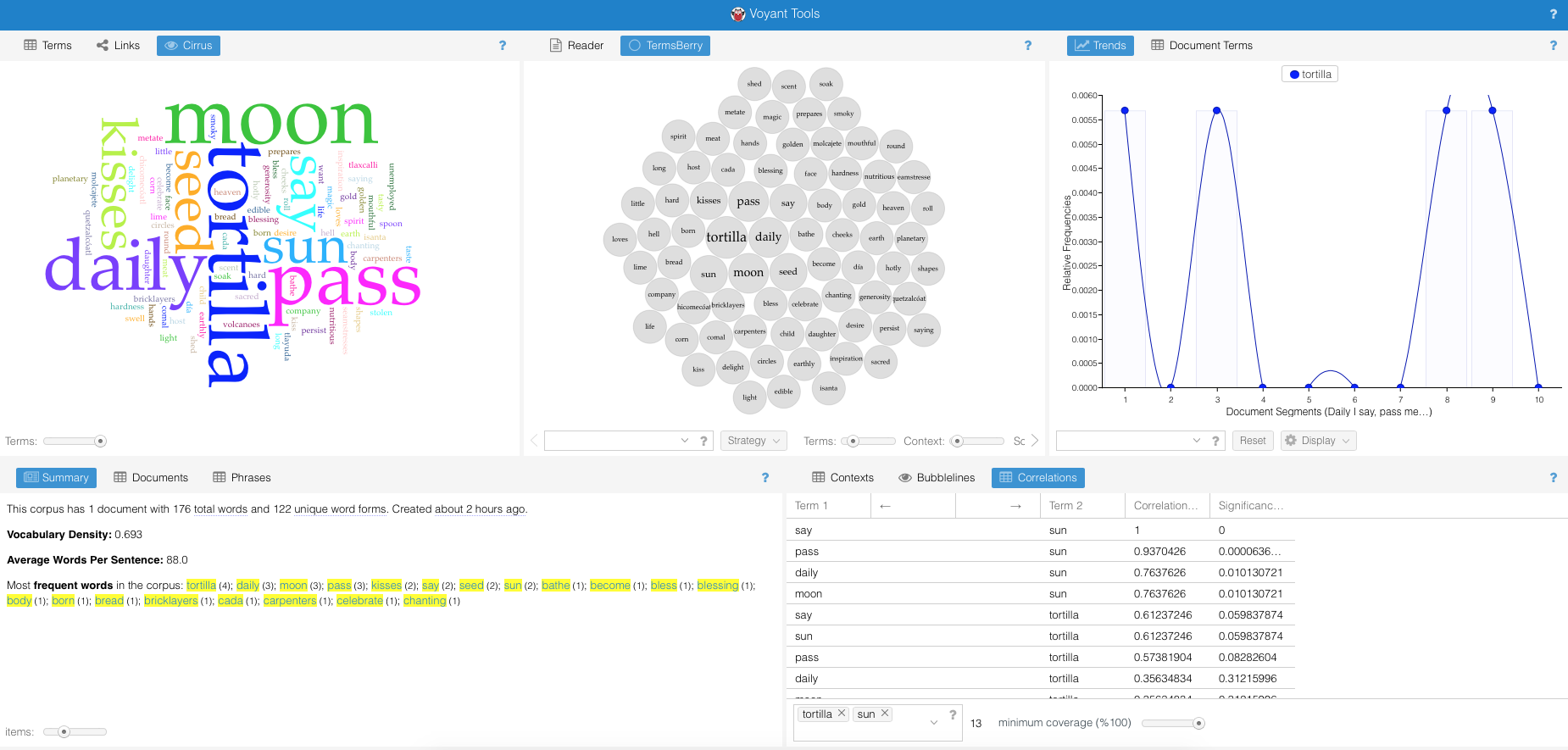This screenshot has width=1568, height=750.
Task: Click help icon in correlations term box
Action: [x=953, y=714]
